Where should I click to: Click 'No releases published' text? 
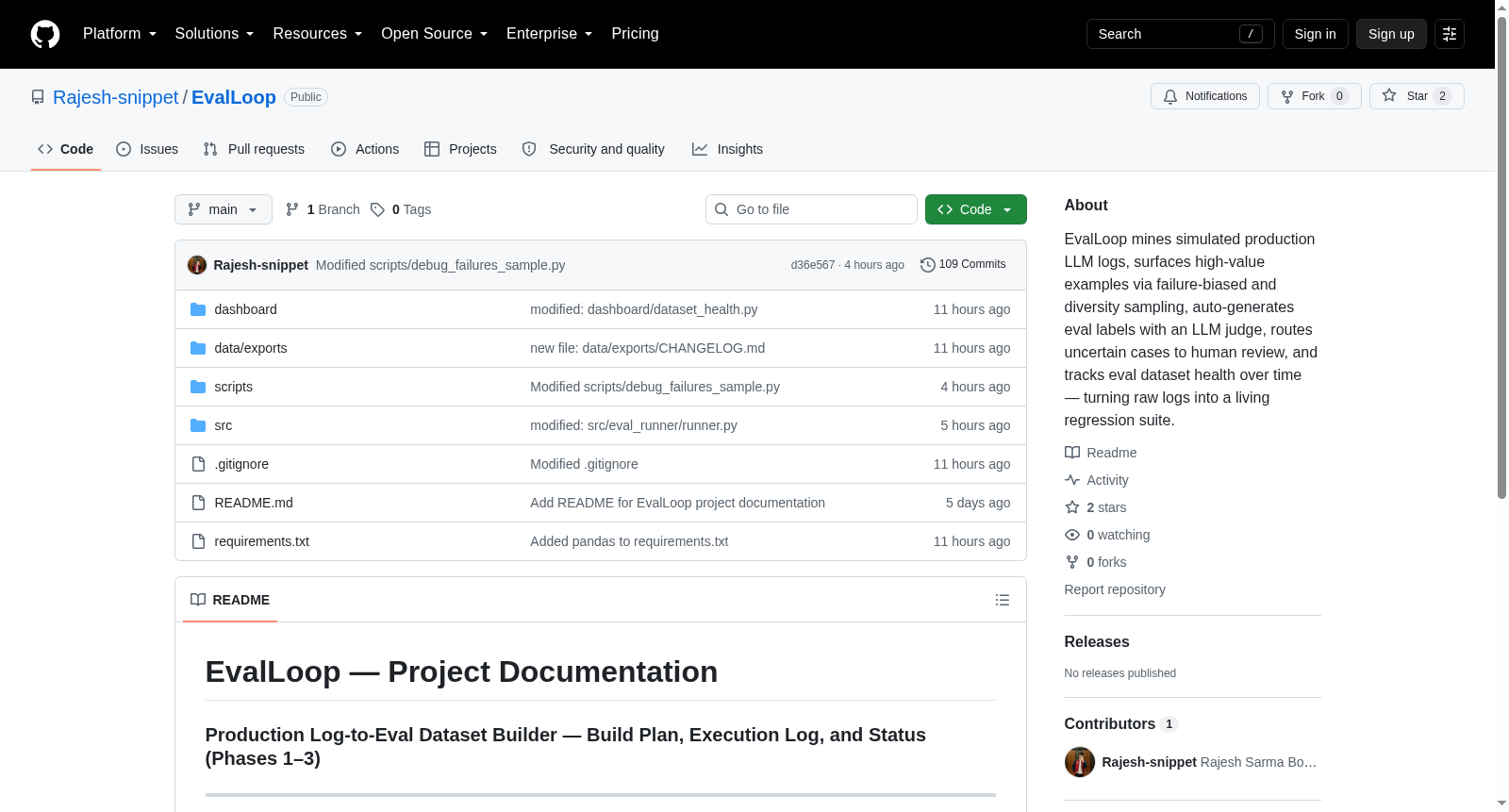point(1120,673)
